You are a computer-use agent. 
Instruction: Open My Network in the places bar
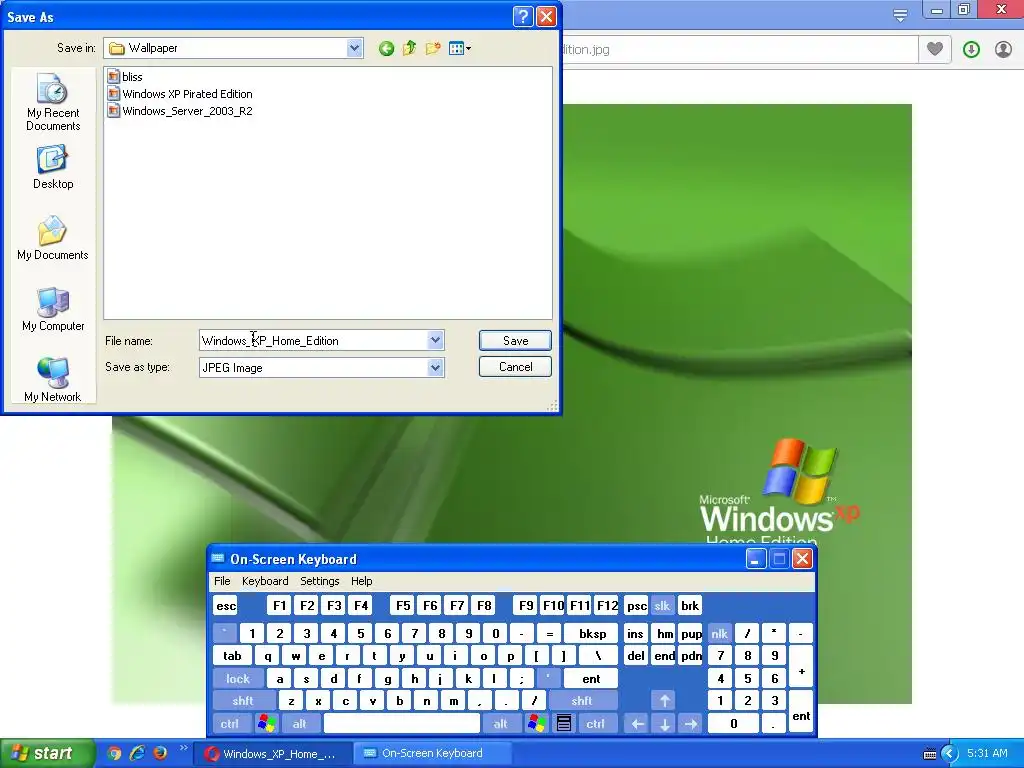coord(53,380)
